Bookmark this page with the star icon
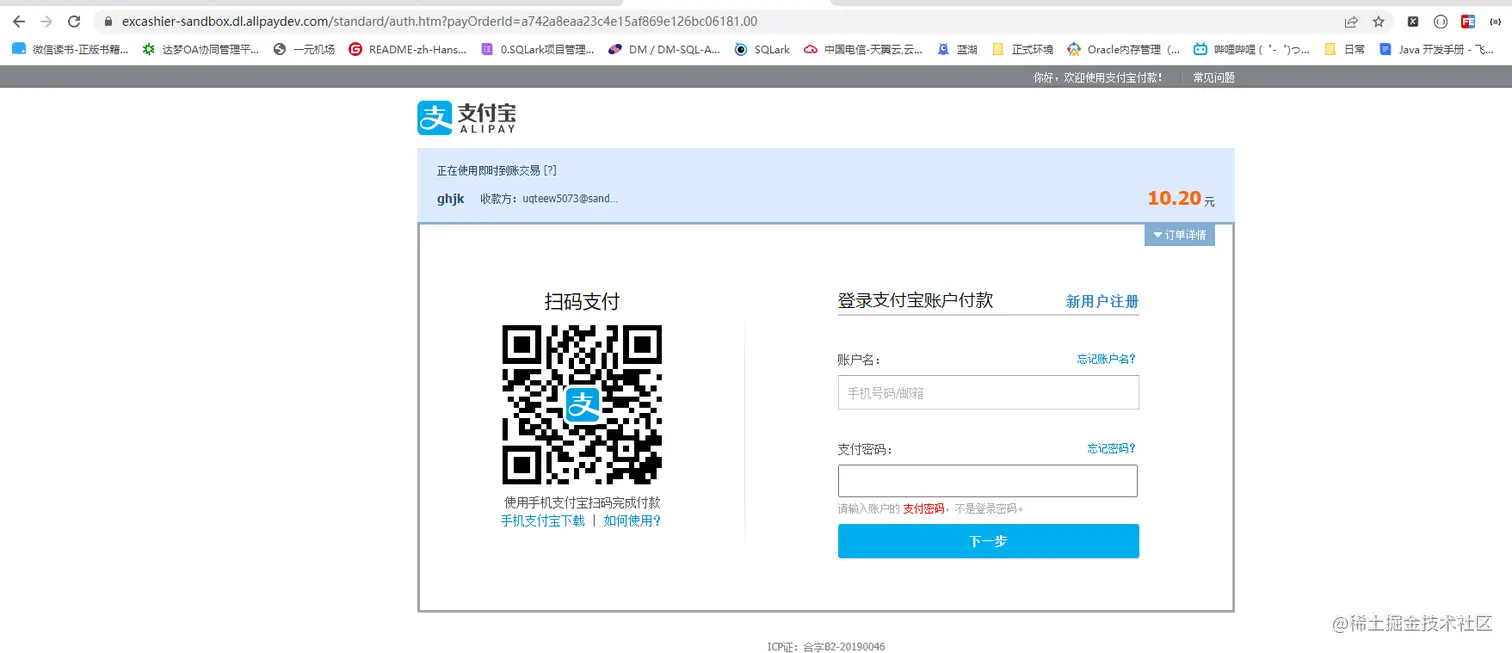Screen dimensions: 1512x653 (x=1379, y=21)
